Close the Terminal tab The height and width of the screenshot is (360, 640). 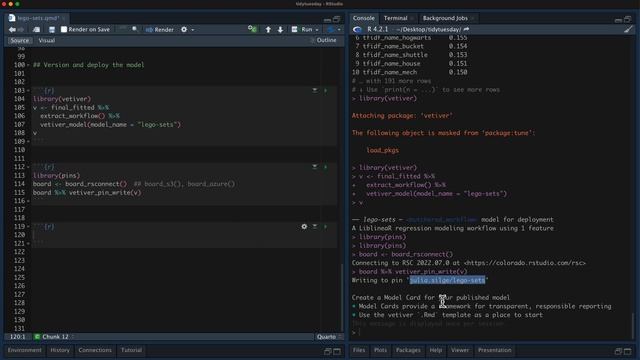(x=412, y=18)
